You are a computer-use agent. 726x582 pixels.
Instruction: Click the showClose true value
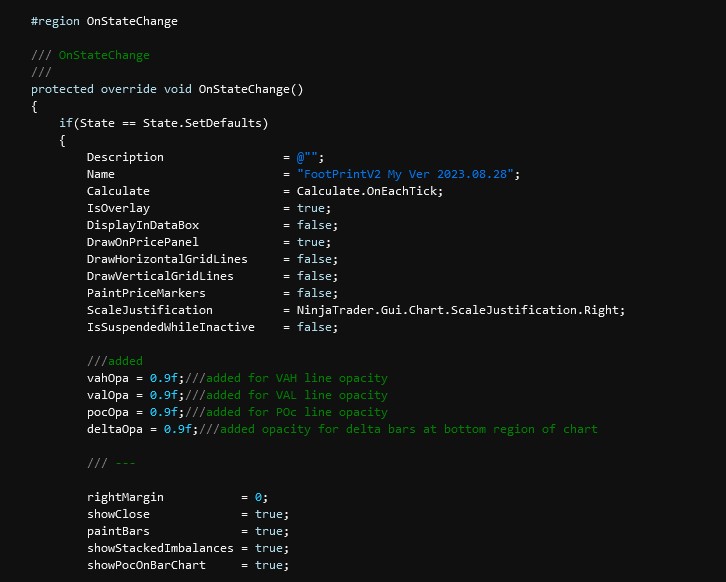click(268, 514)
